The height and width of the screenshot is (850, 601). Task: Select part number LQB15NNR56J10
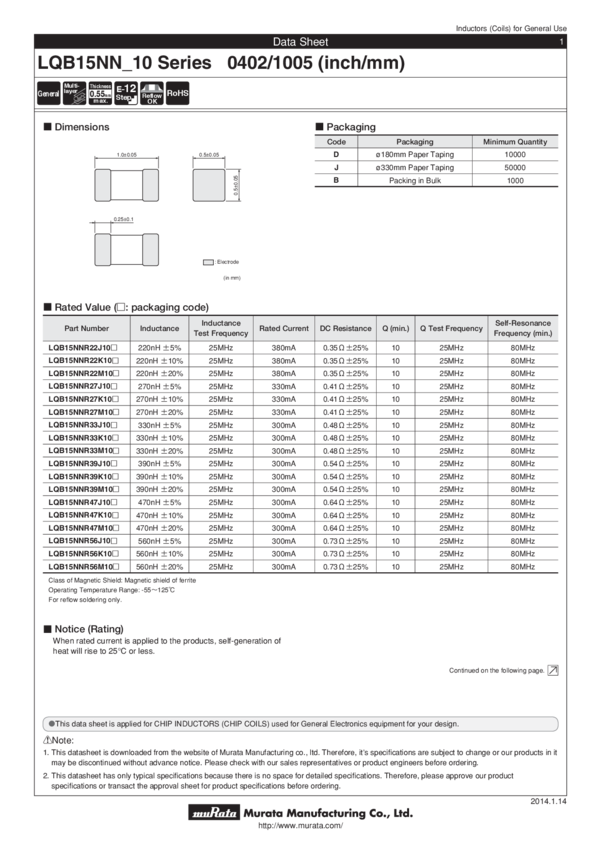click(x=82, y=541)
